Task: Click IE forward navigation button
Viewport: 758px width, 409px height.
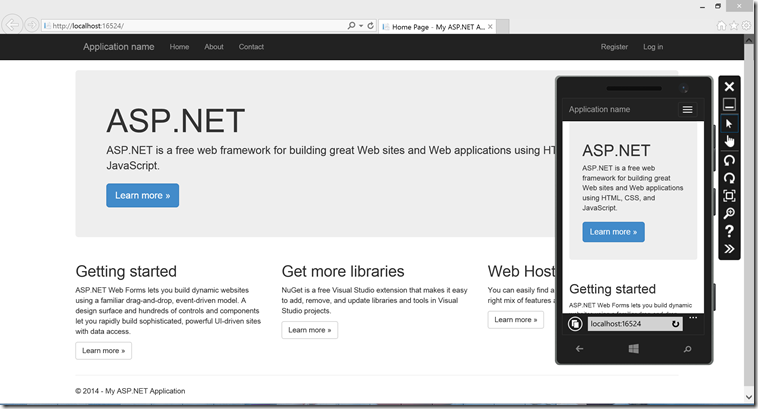Action: click(32, 25)
